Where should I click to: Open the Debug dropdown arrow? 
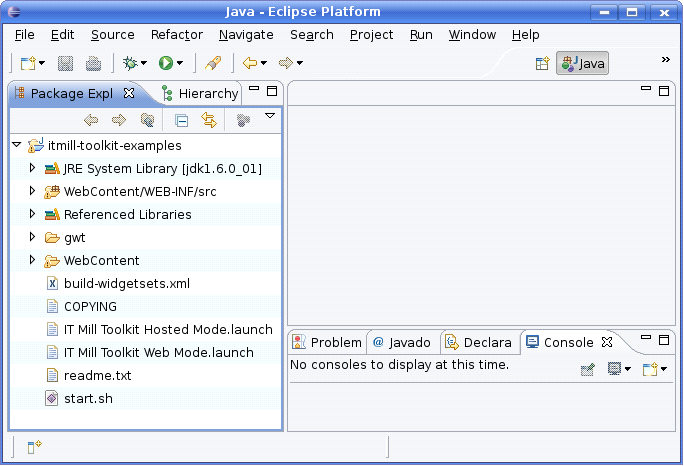point(144,63)
